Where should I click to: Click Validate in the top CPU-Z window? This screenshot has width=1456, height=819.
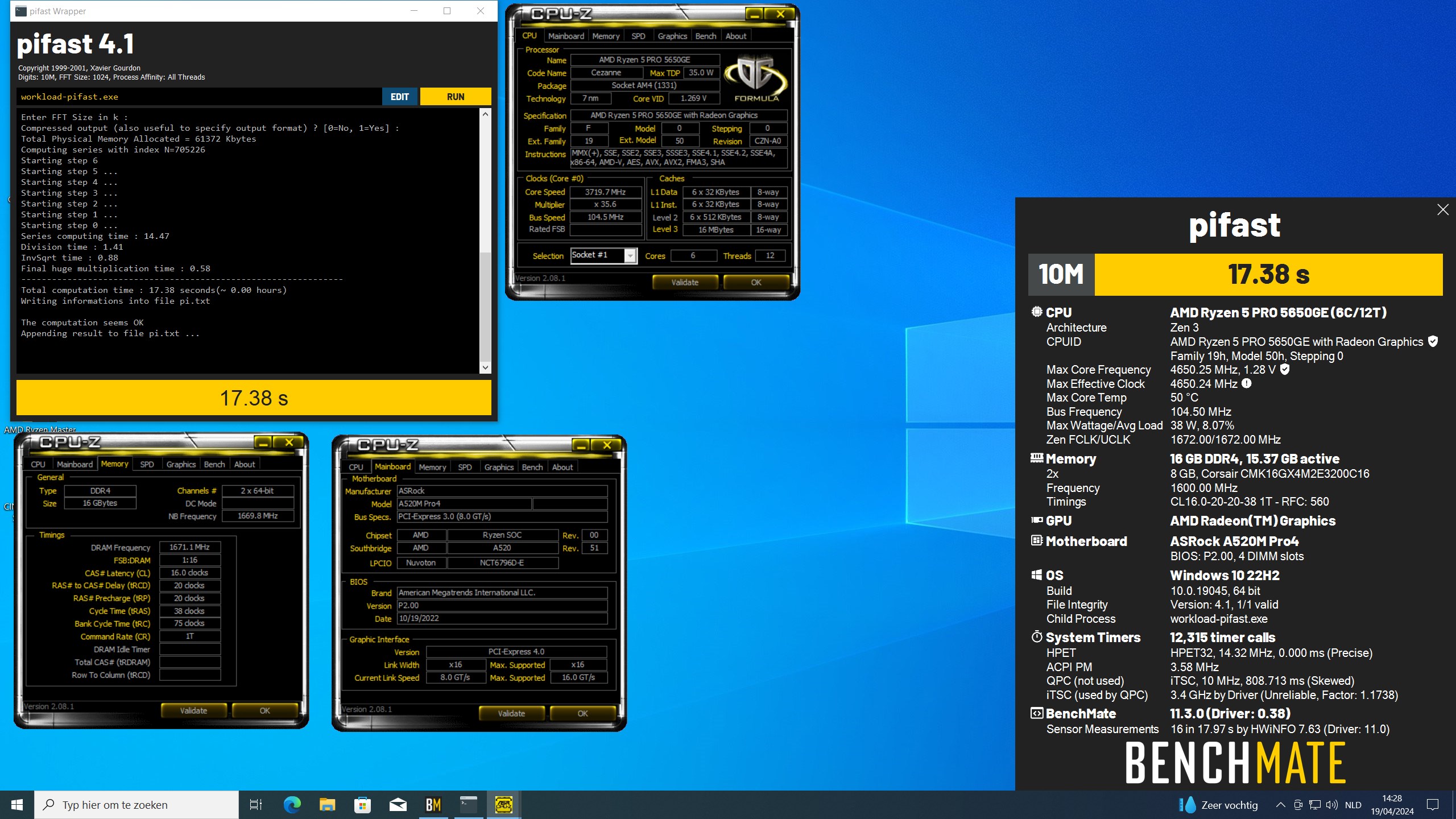(685, 282)
